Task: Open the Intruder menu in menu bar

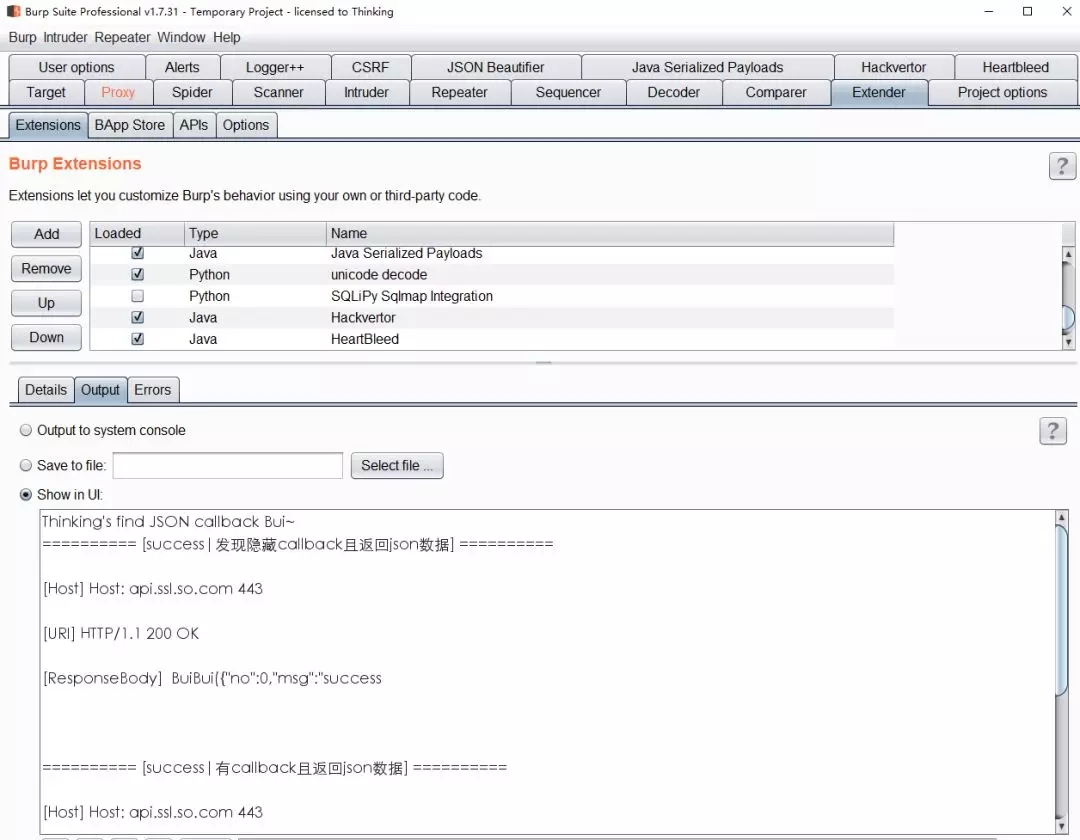Action: pos(65,37)
